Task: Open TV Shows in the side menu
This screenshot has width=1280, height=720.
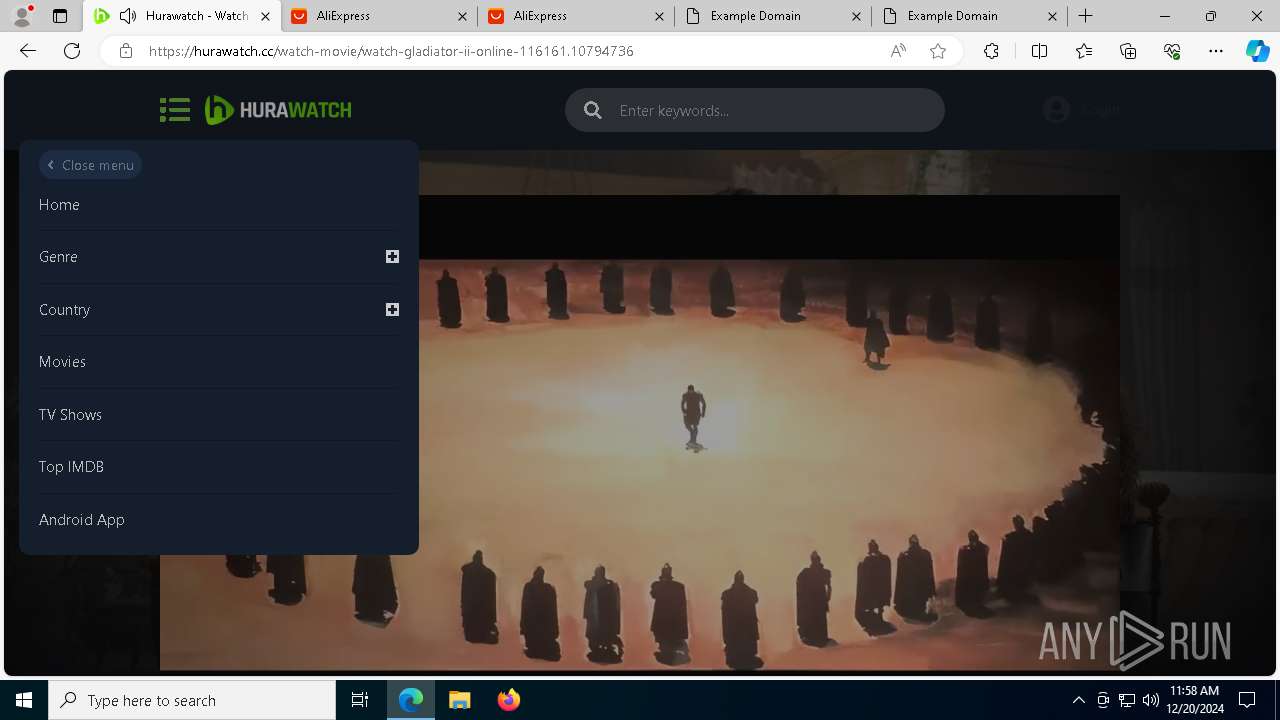Action: 70,415
